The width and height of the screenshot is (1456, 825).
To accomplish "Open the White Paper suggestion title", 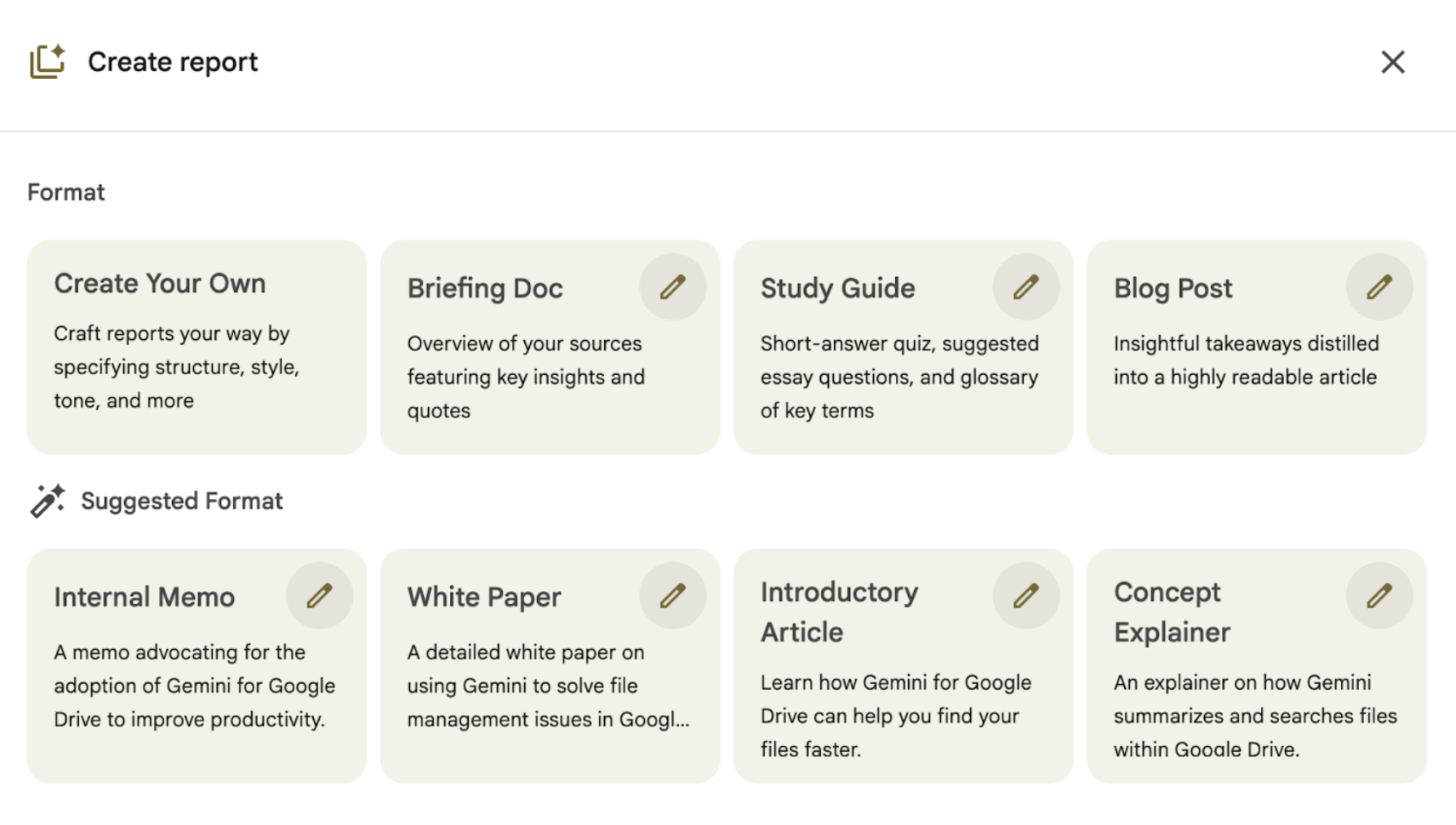I will (x=484, y=598).
